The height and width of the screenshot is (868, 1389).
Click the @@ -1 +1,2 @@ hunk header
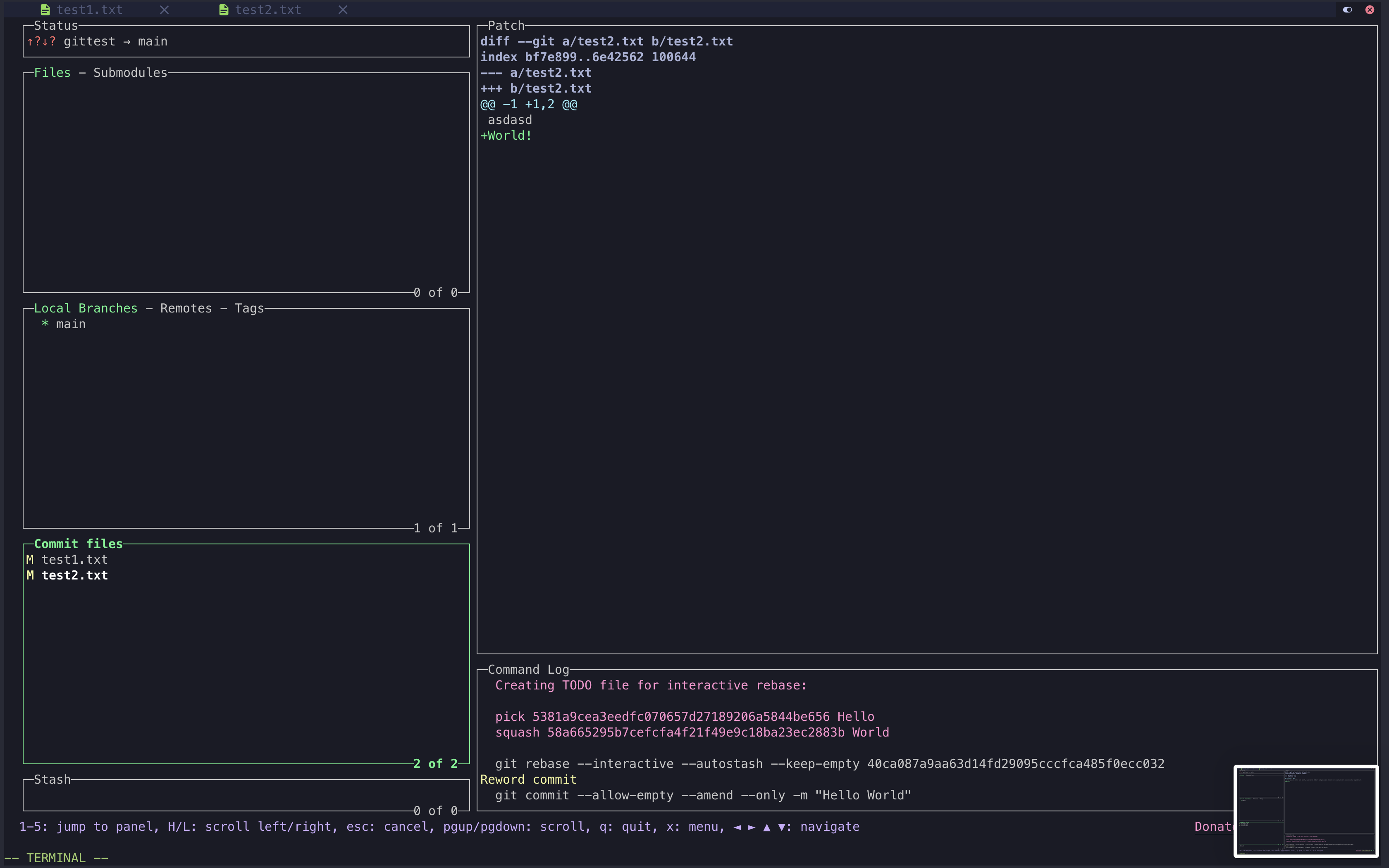528,105
